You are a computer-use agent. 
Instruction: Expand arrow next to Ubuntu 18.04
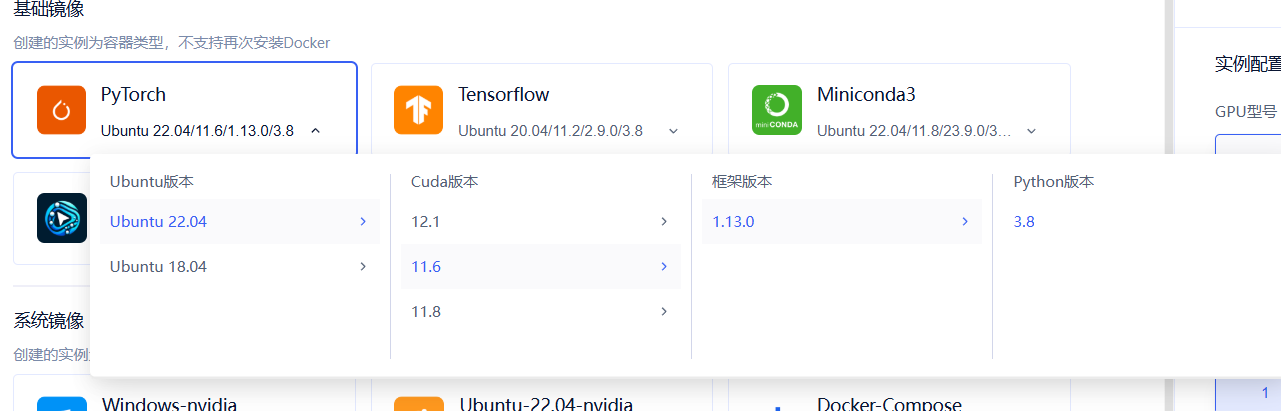(x=363, y=266)
